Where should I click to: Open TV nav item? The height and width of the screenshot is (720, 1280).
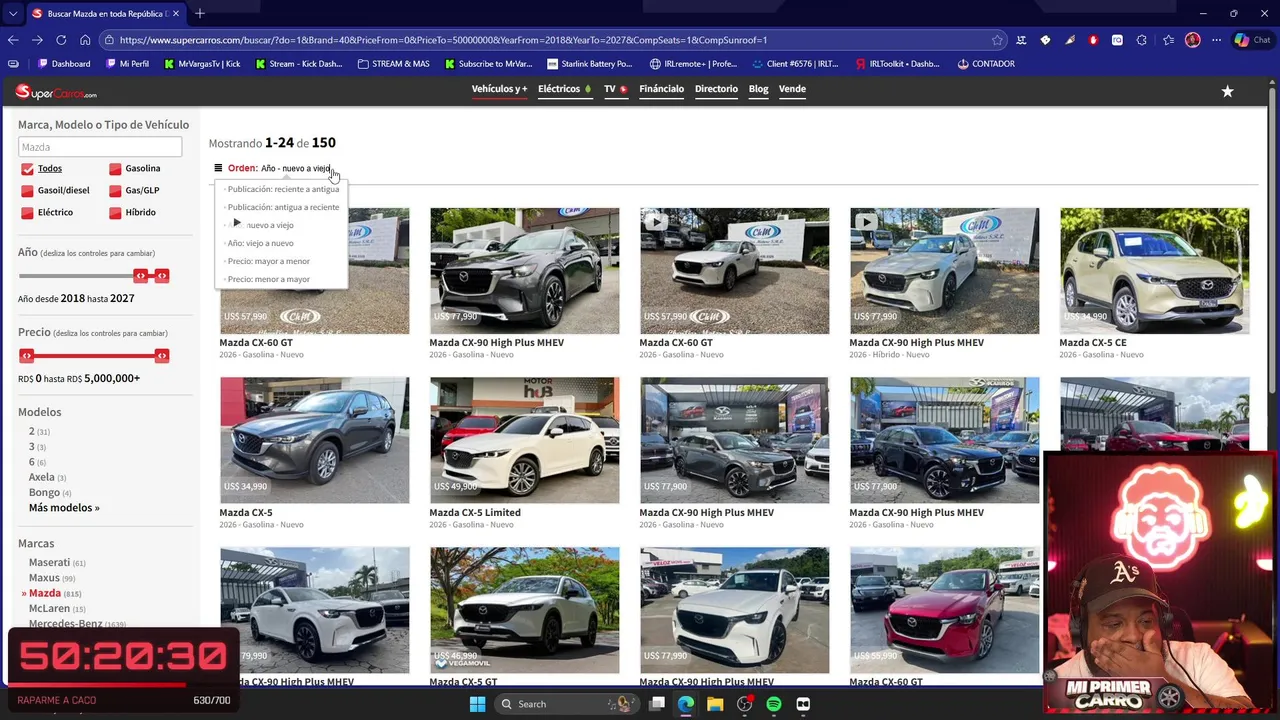615,89
